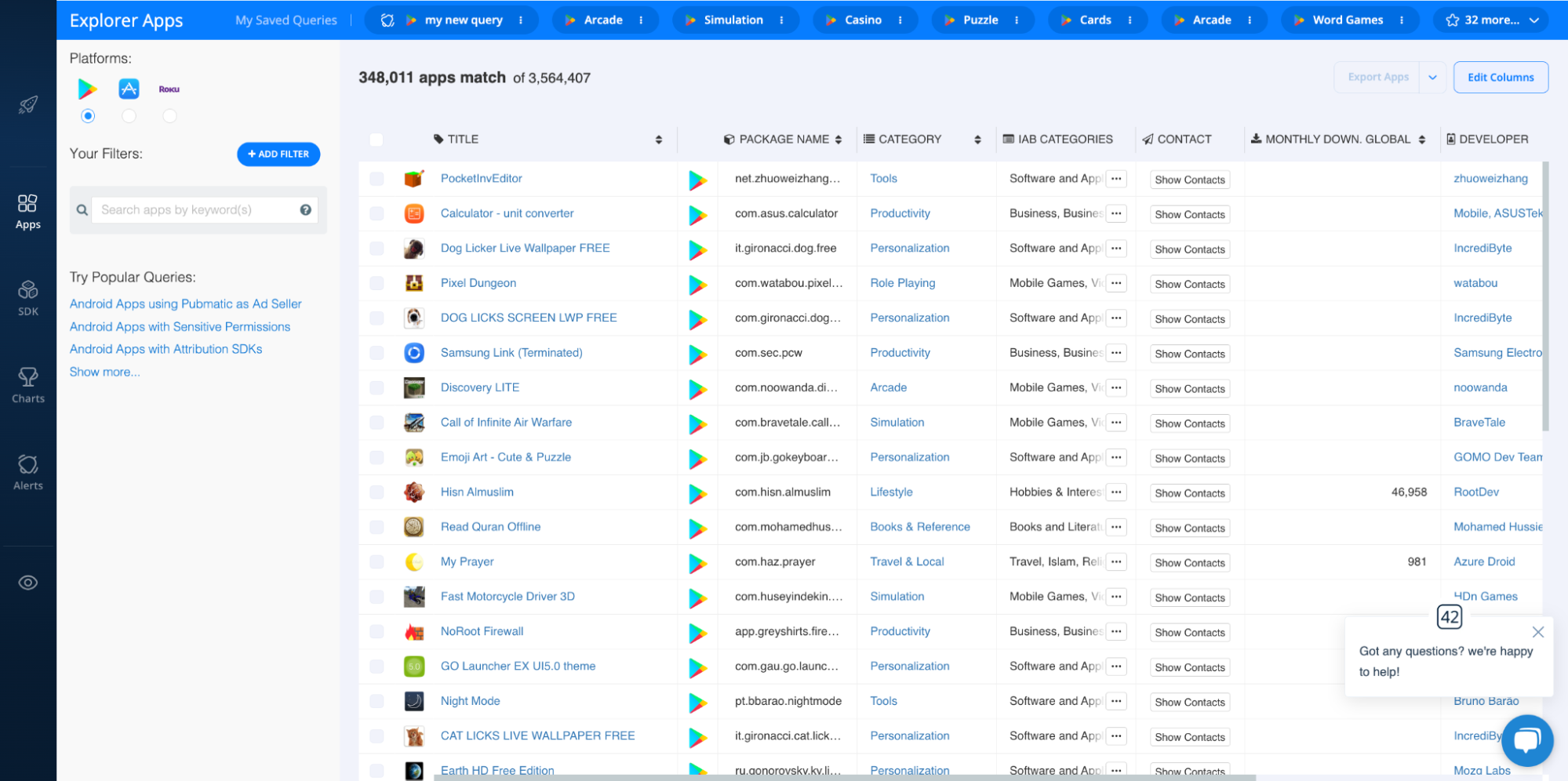Open the rocket launch icon in sidebar
The height and width of the screenshot is (781, 1568).
[x=28, y=104]
